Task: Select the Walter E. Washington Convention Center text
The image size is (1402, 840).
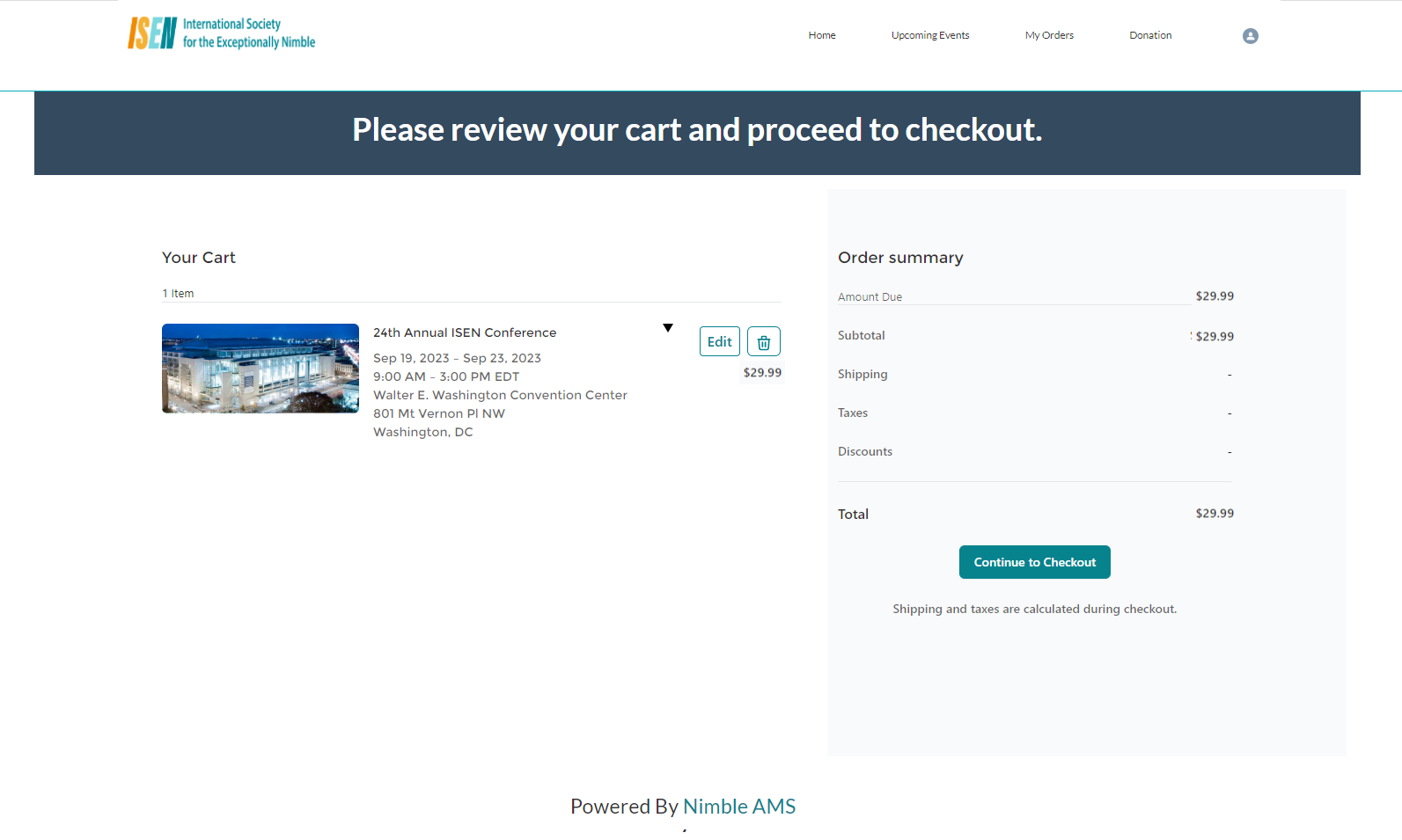Action: click(500, 395)
